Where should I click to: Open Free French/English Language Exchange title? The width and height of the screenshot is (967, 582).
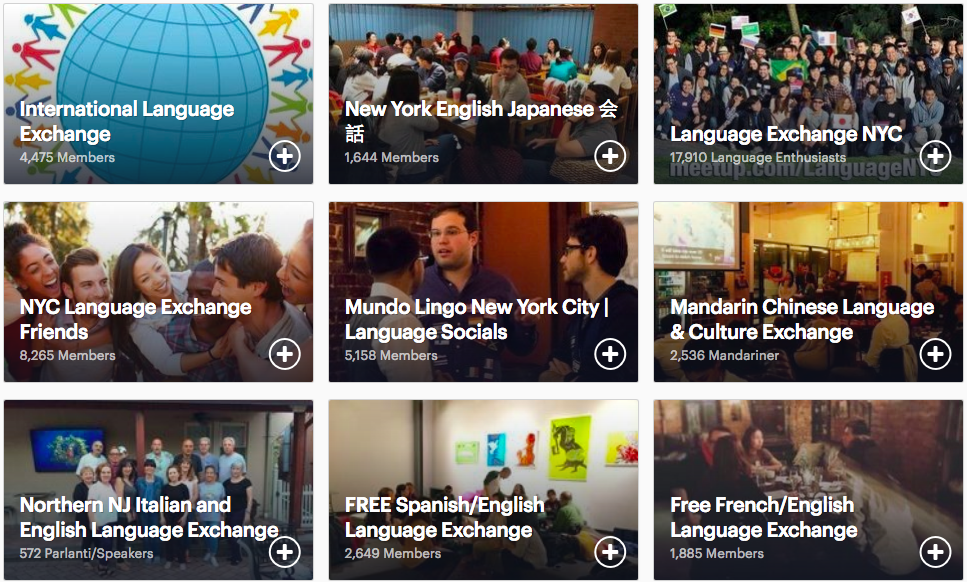pyautogui.click(x=763, y=517)
